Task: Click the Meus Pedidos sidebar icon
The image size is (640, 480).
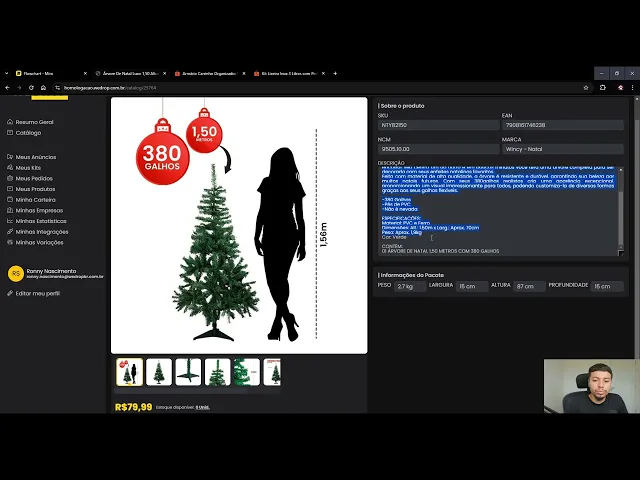Action: [x=10, y=178]
